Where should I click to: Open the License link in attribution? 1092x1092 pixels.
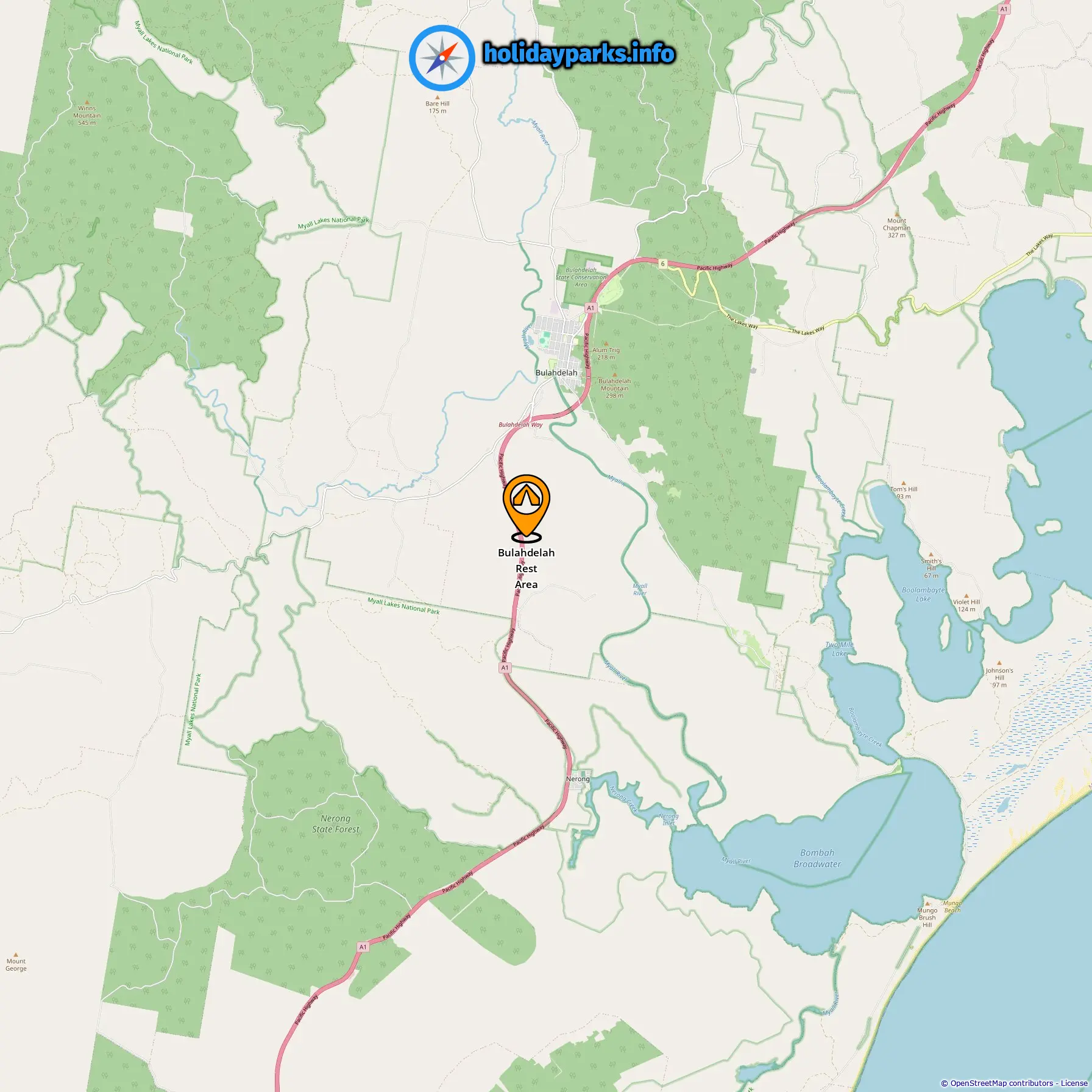(x=1074, y=1083)
